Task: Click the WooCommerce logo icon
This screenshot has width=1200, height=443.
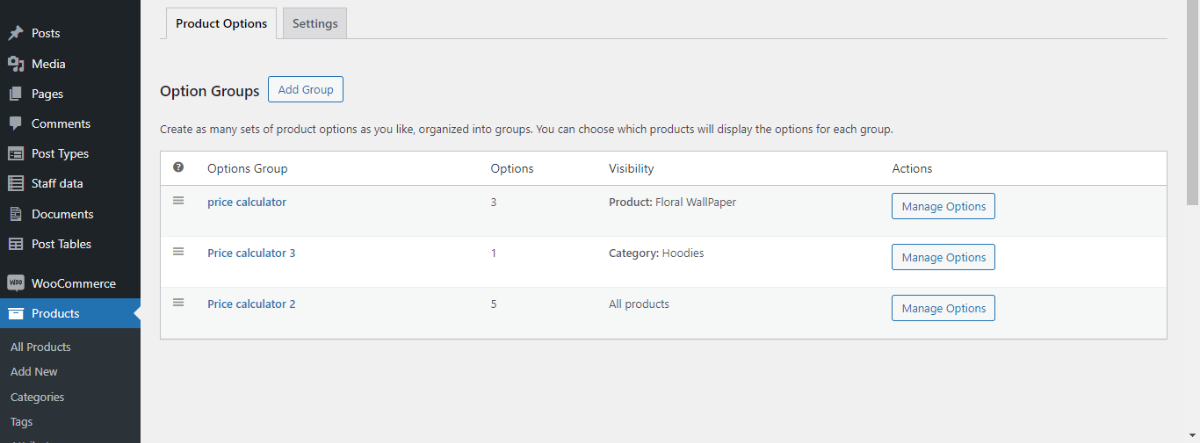Action: tap(15, 283)
